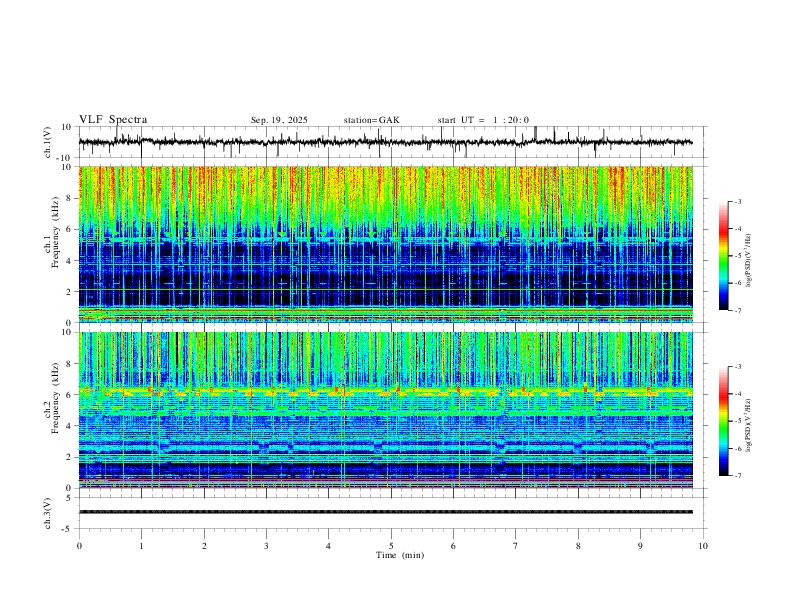
Task: Click the 'ch.3(V)' axis label
Action: [x=48, y=513]
